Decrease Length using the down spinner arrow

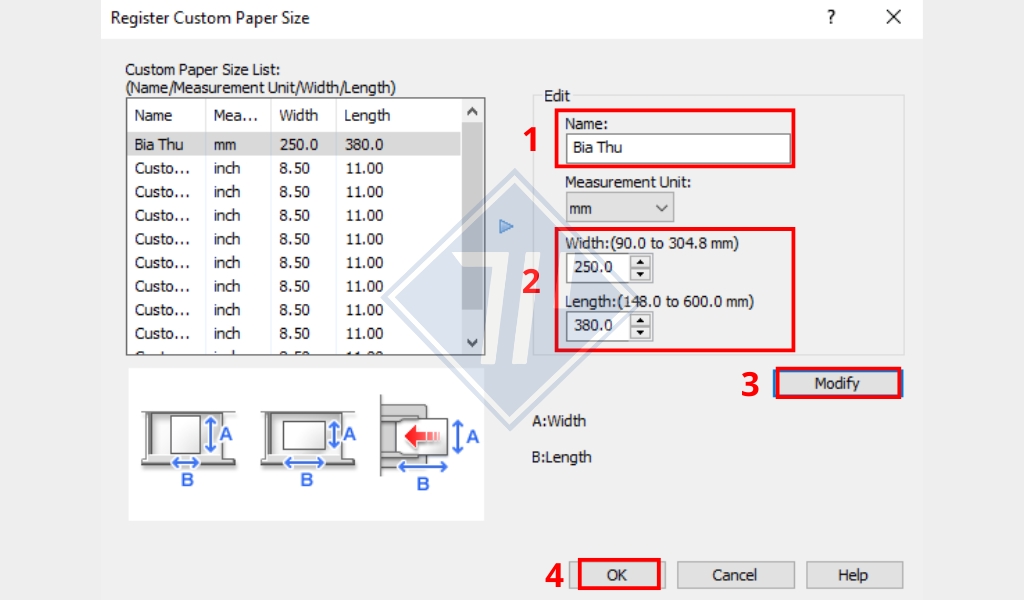tap(641, 332)
